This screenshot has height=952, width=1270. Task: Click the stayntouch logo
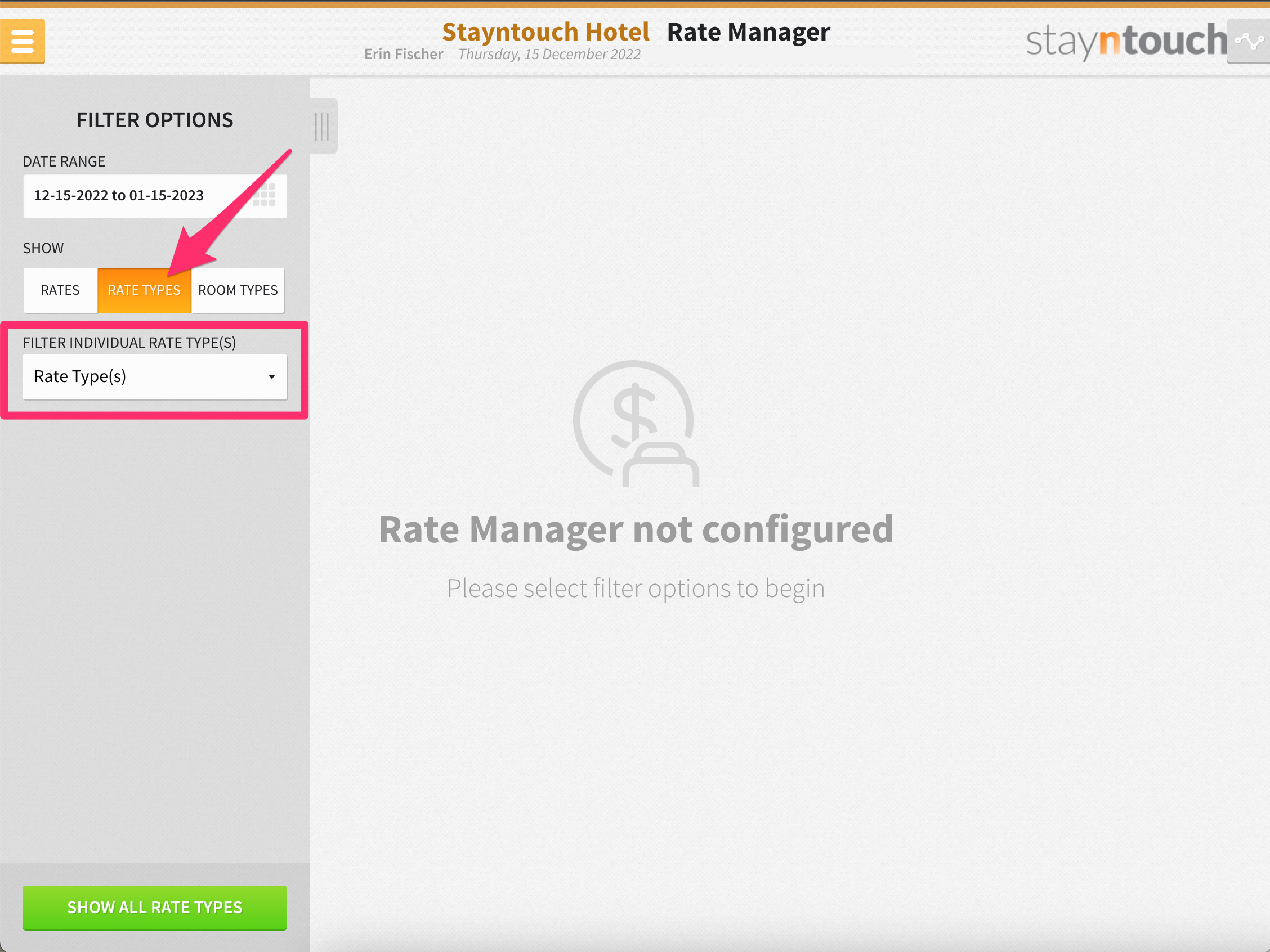[x=1125, y=40]
